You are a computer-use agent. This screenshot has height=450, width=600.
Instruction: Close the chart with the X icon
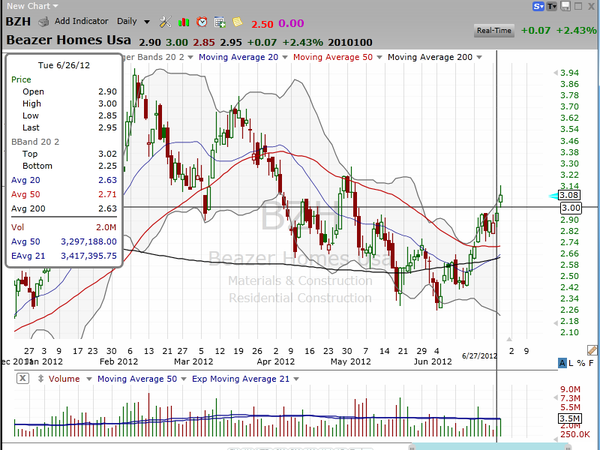pyautogui.click(x=591, y=6)
